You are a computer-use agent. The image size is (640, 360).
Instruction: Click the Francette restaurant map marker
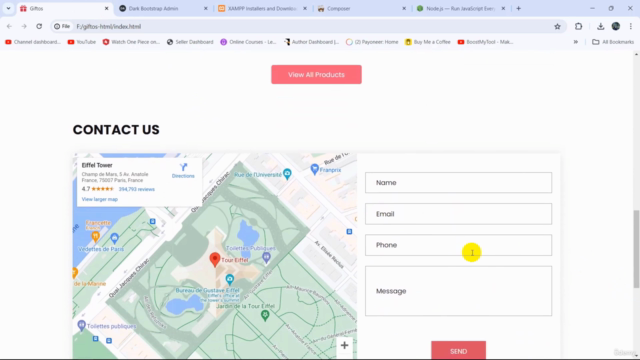pyautogui.click(x=96, y=236)
